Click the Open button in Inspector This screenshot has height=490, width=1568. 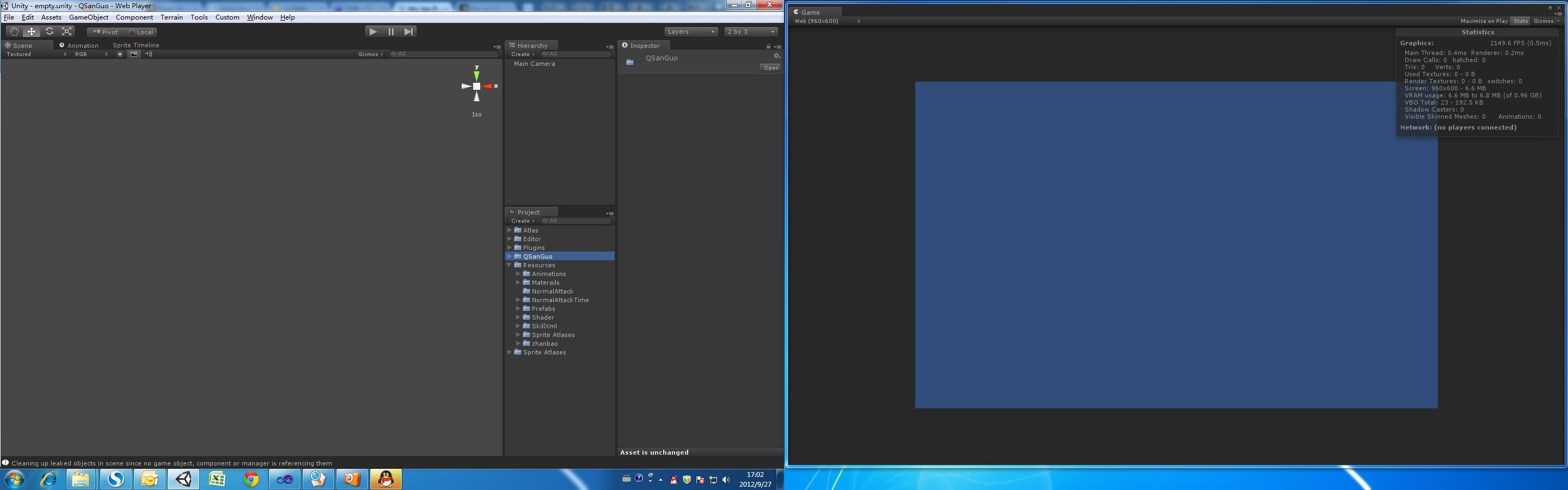(770, 68)
